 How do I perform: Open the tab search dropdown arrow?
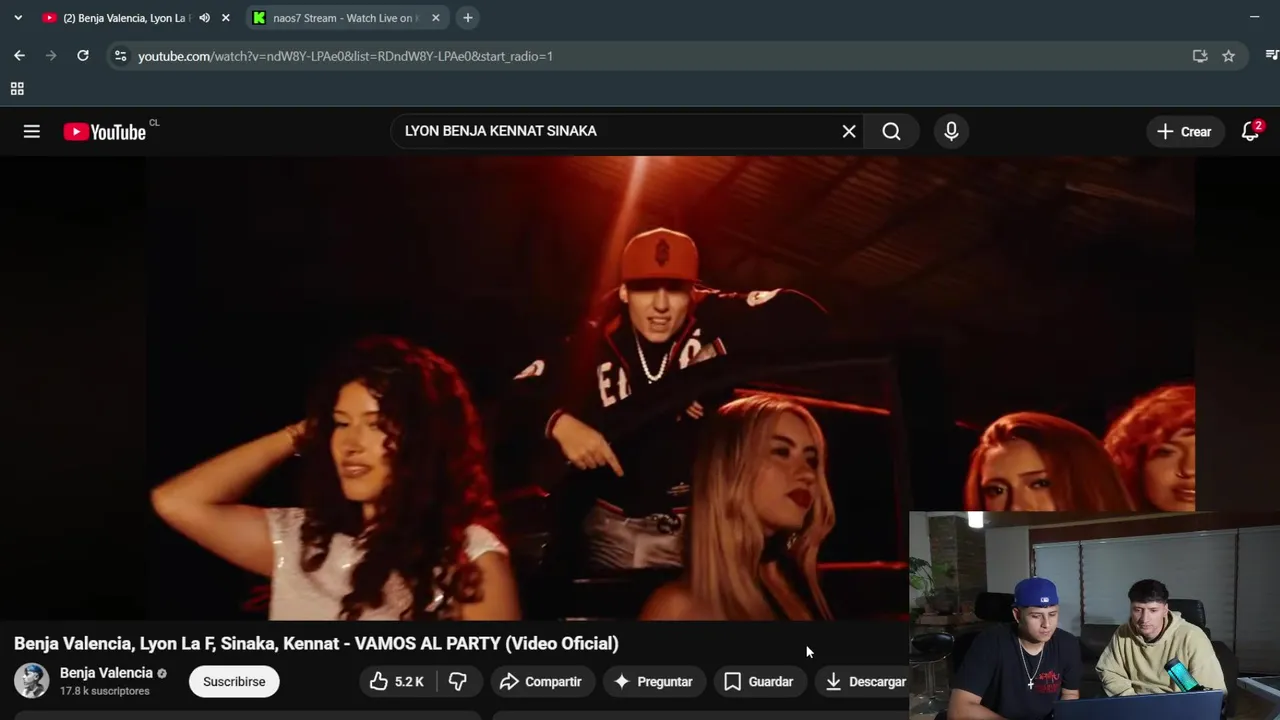pyautogui.click(x=18, y=18)
